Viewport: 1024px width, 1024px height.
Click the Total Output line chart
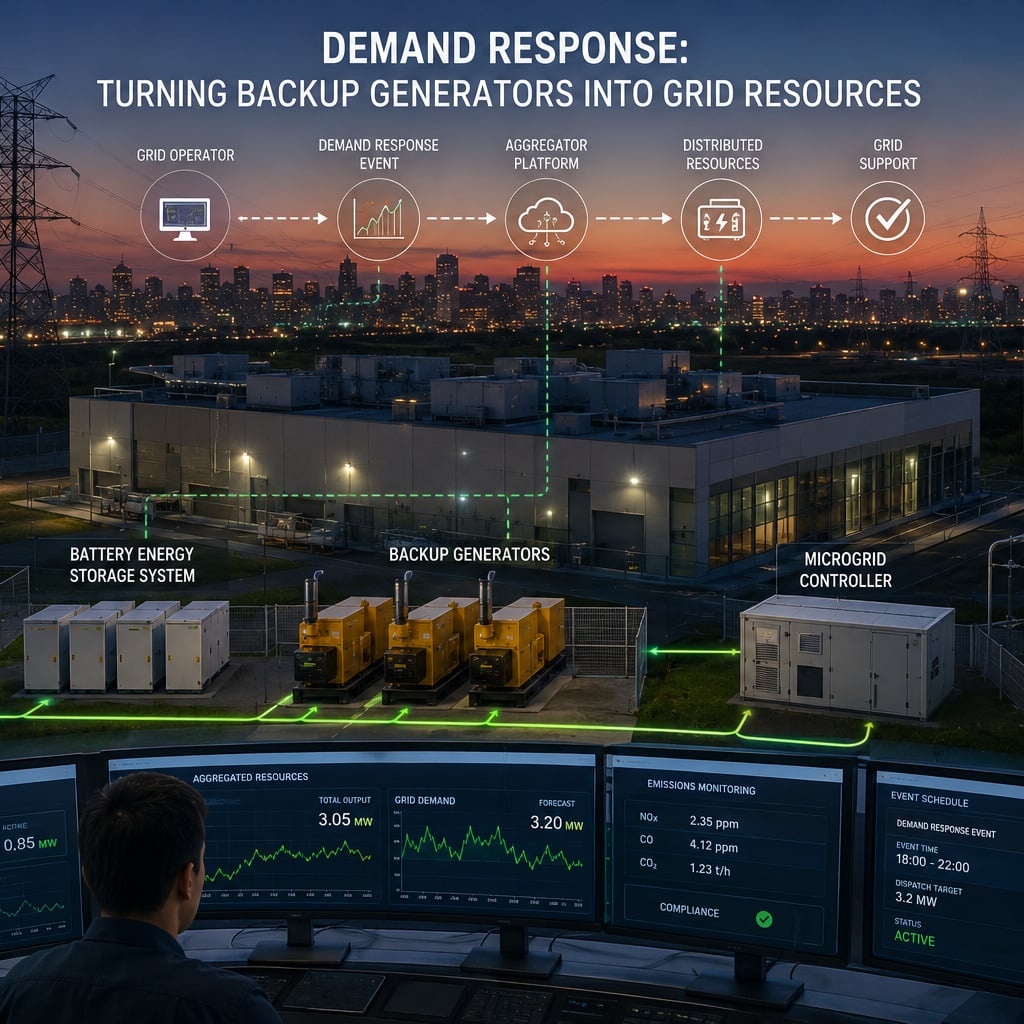(x=287, y=862)
